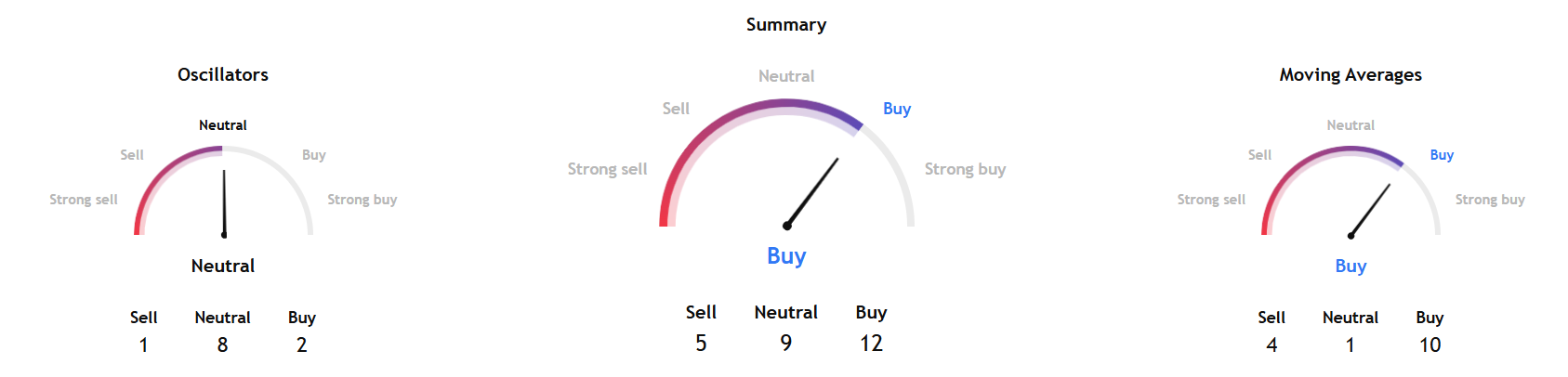Image resolution: width=1568 pixels, height=377 pixels.
Task: Click the blue Buy result under Moving Averages gauge
Action: [1351, 266]
